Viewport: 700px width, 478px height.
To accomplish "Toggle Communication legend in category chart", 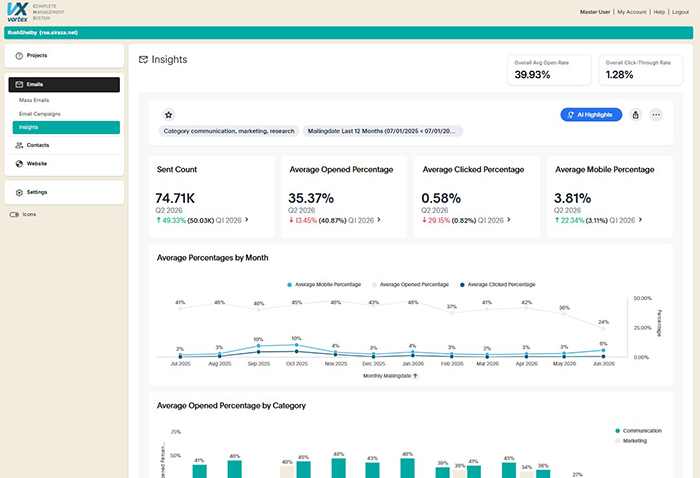I will tap(638, 431).
